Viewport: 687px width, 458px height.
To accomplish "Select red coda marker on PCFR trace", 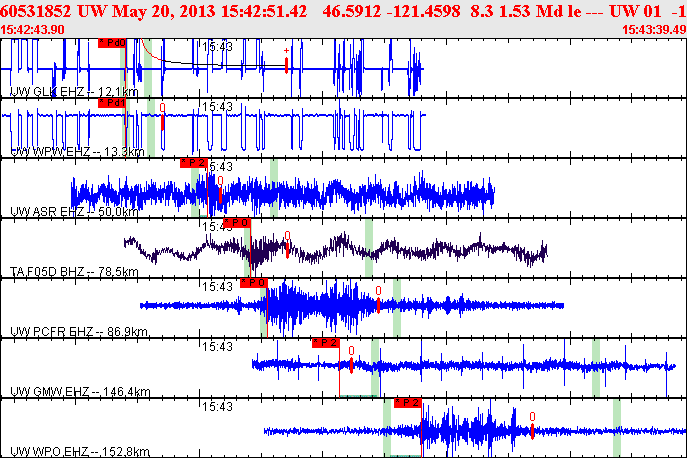I will [379, 300].
